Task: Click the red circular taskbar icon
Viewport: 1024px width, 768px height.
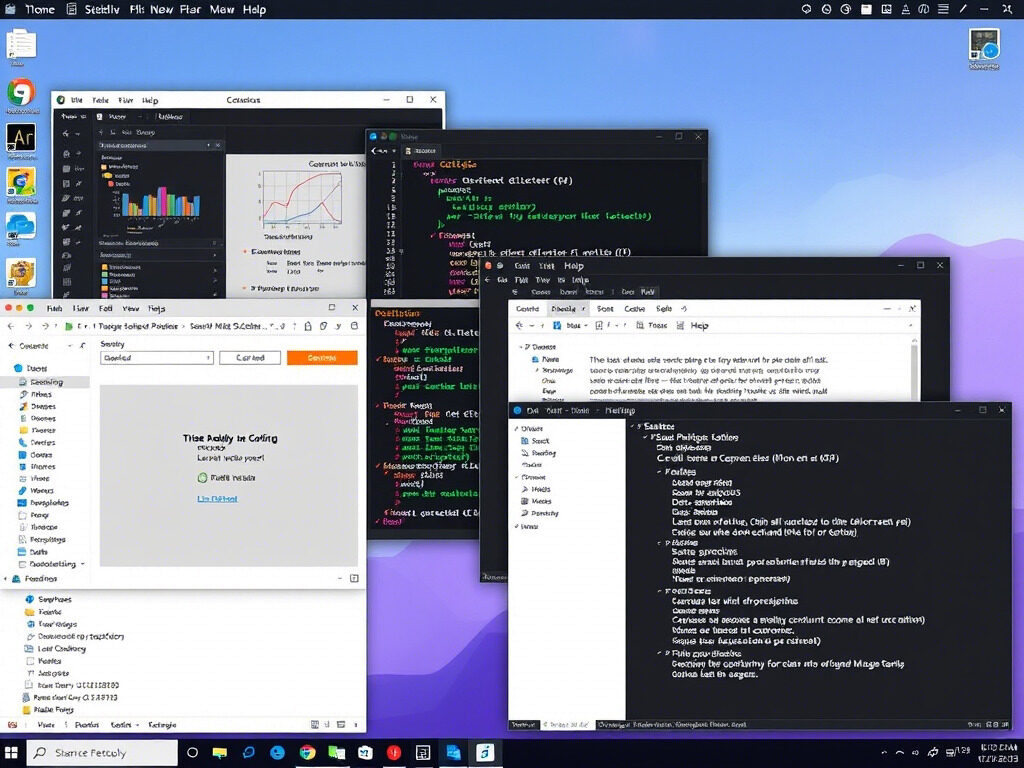Action: tap(393, 752)
